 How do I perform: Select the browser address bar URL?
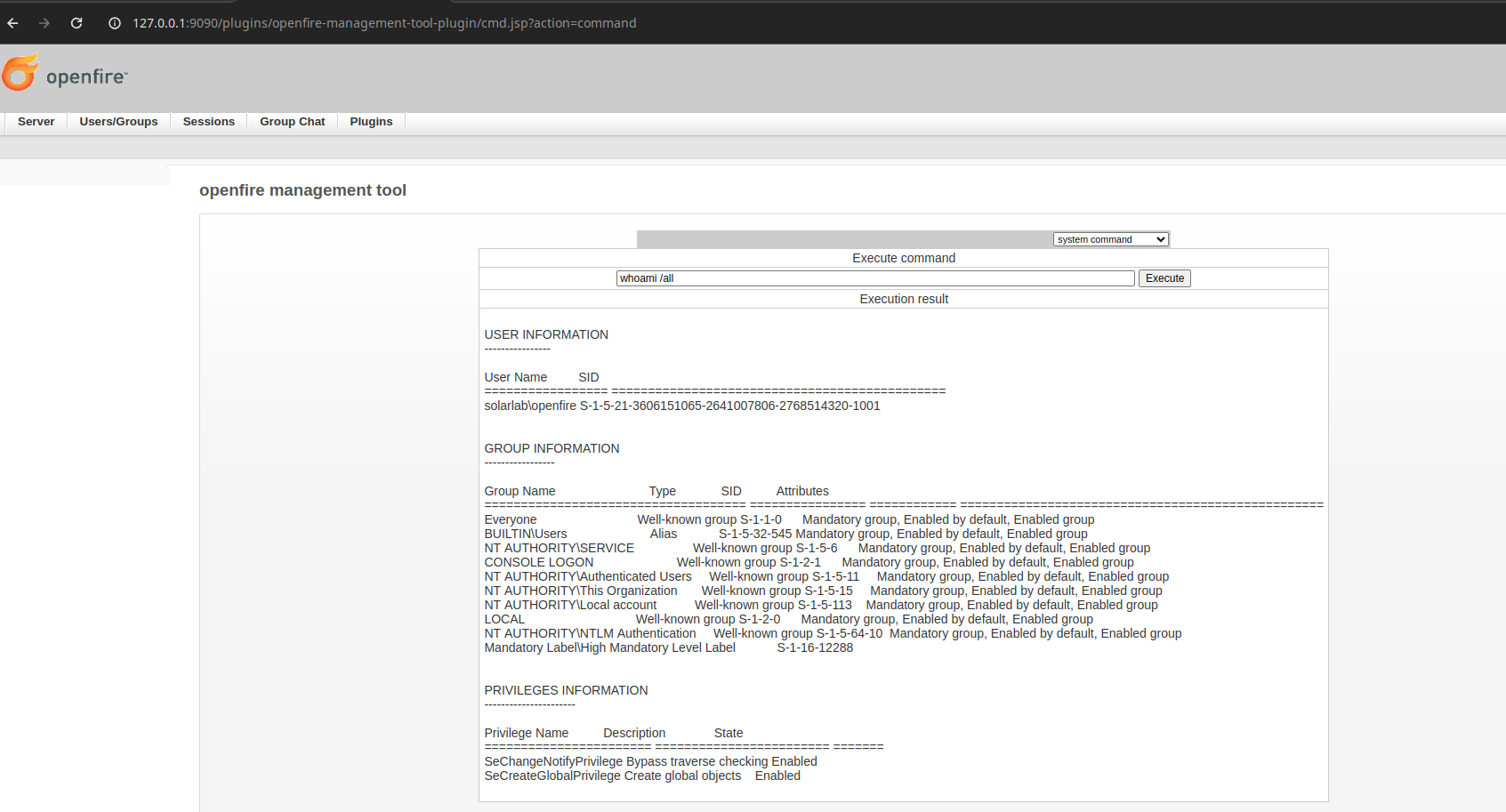tap(384, 23)
